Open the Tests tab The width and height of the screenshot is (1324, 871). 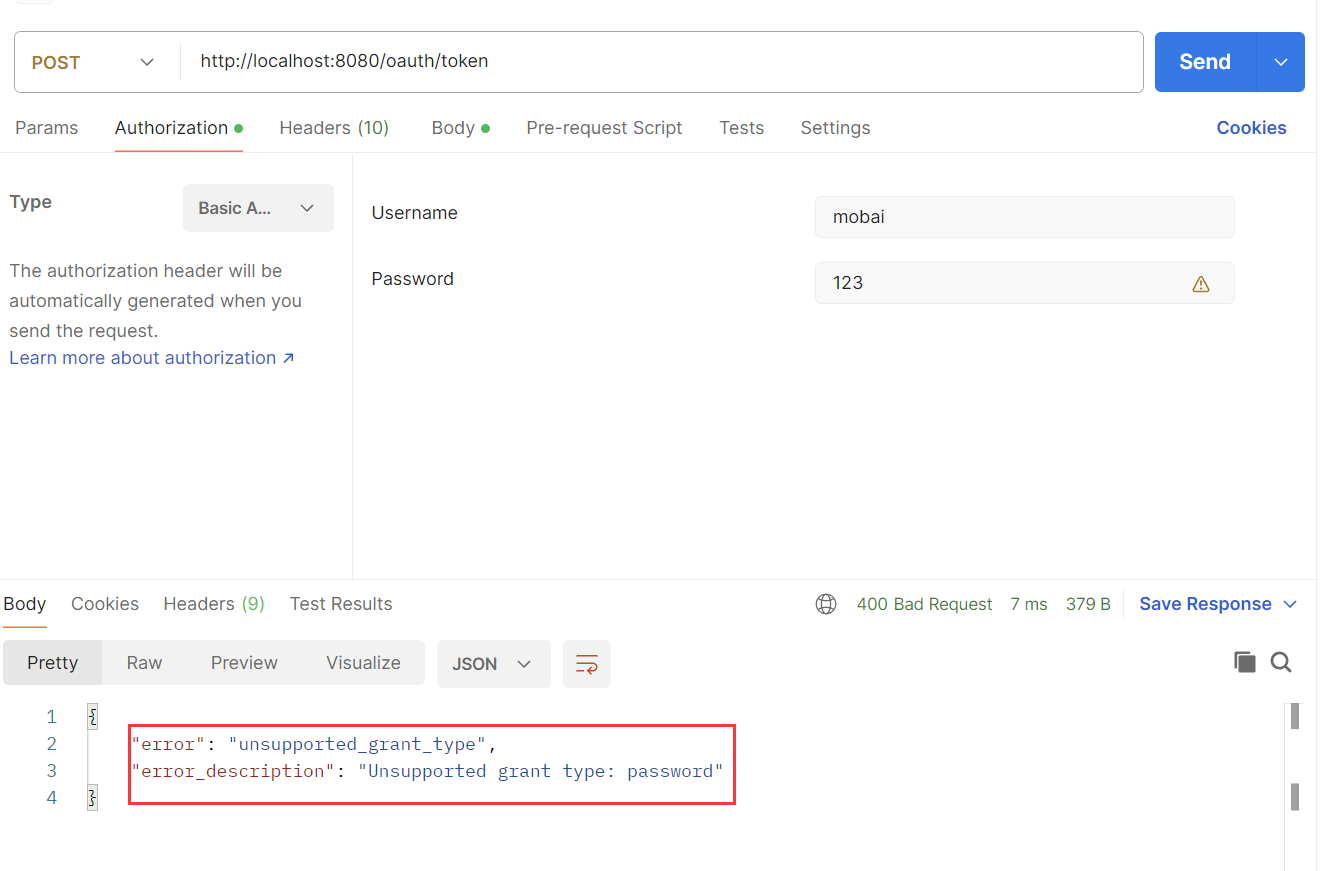741,128
